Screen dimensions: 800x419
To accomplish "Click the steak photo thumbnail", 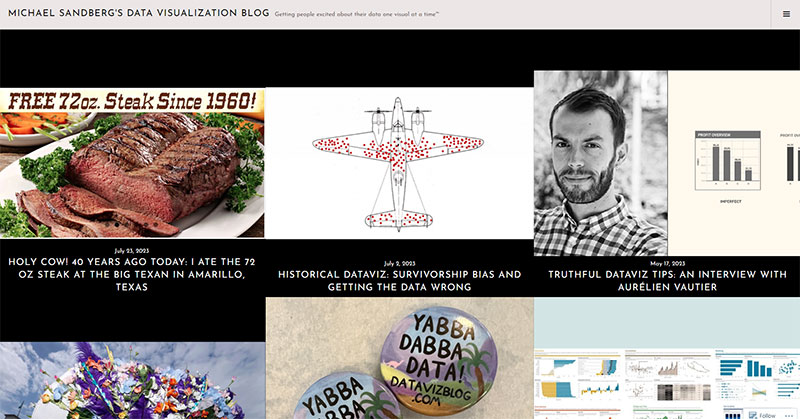I will [132, 163].
